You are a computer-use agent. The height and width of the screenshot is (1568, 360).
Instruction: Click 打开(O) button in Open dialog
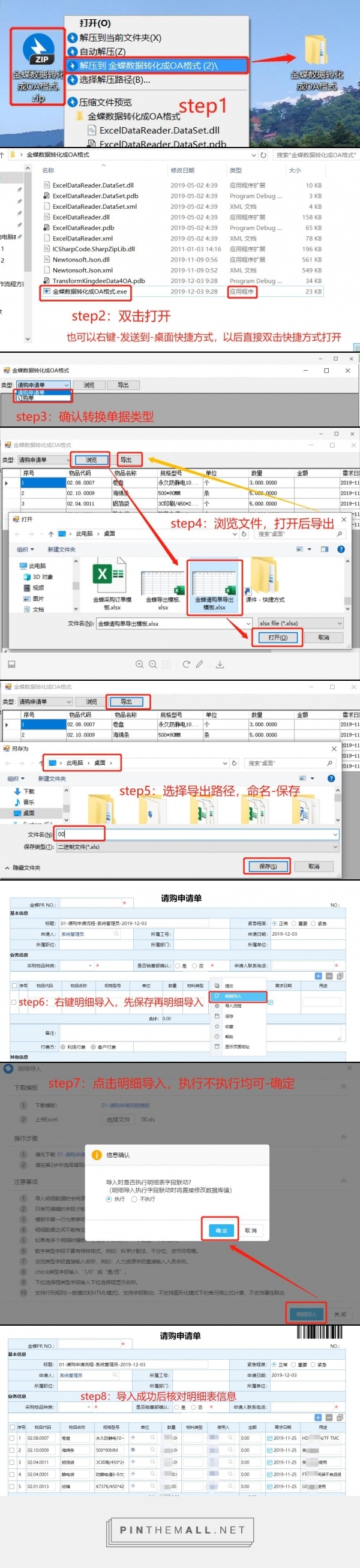coord(277,637)
